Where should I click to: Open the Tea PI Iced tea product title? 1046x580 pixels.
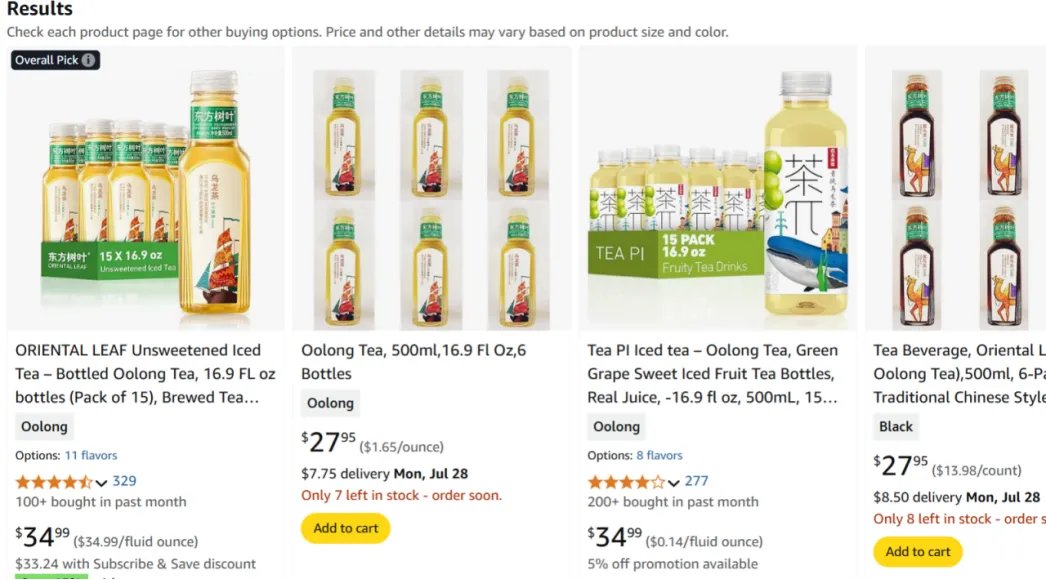click(712, 374)
